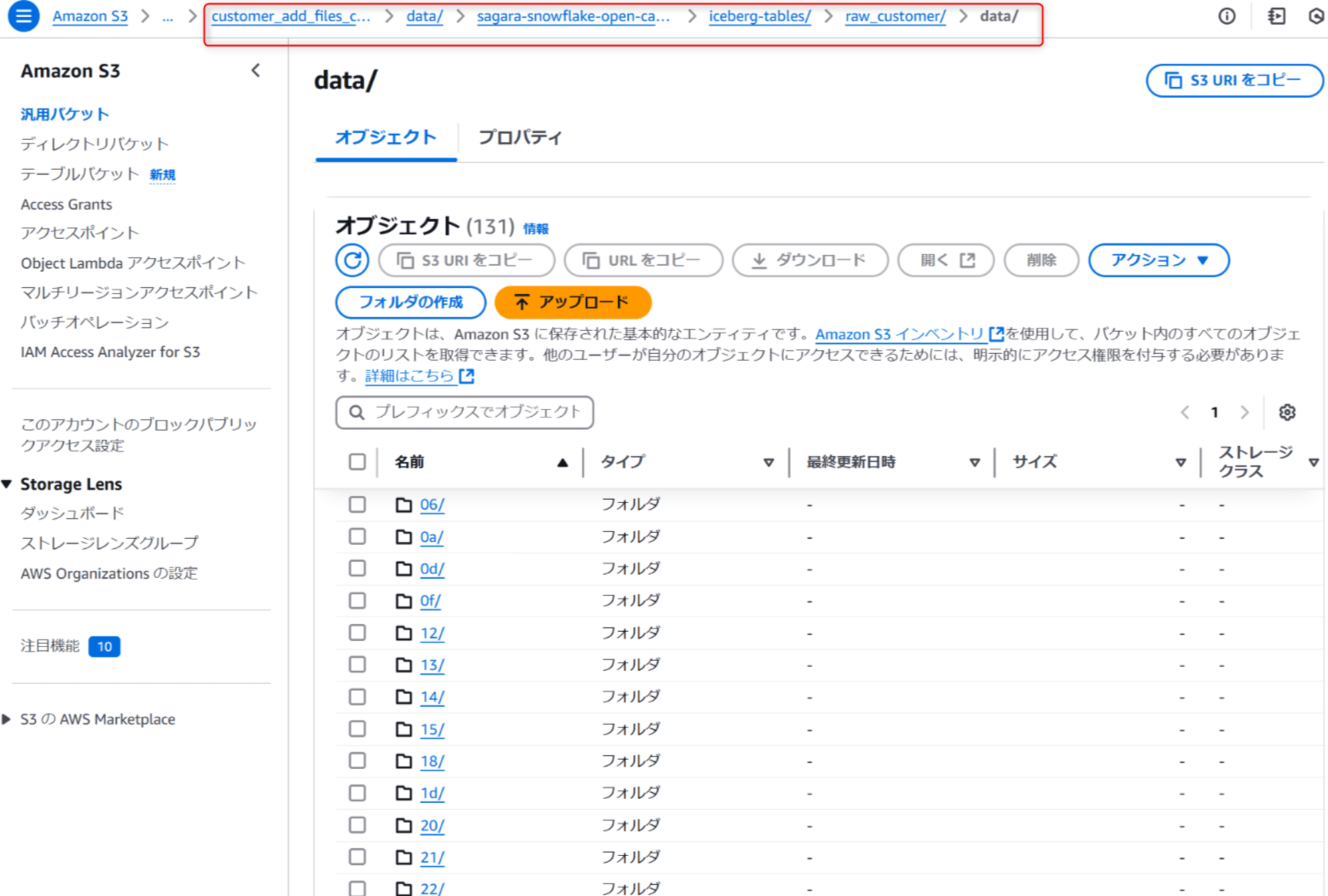
Task: Check the box for folder 0f/
Action: pos(357,601)
